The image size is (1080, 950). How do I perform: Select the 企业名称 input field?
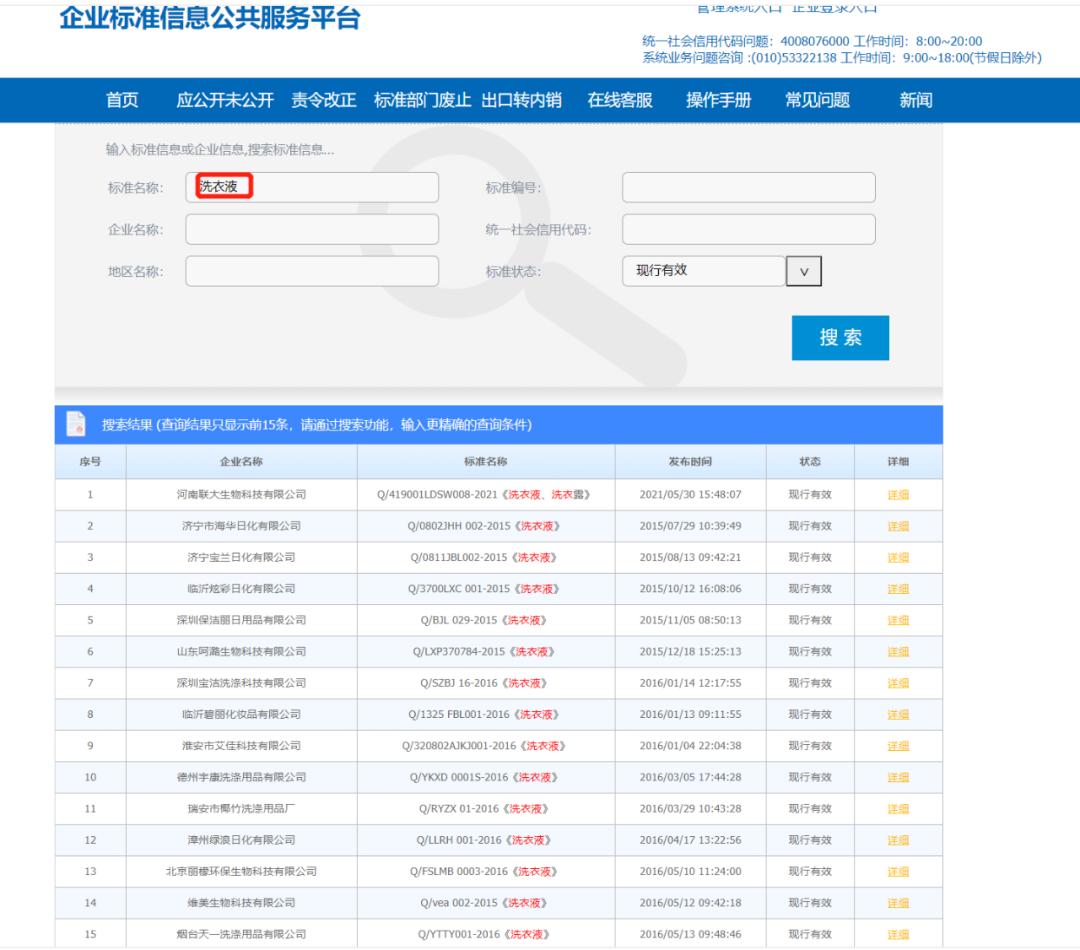click(312, 229)
